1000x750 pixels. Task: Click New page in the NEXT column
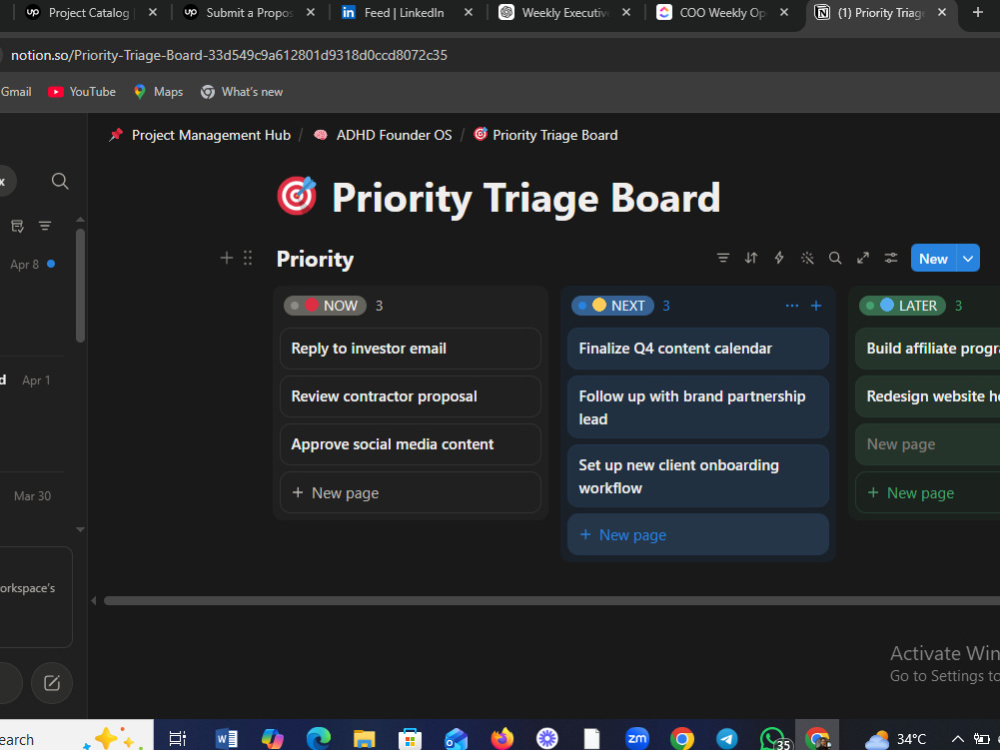pos(698,534)
